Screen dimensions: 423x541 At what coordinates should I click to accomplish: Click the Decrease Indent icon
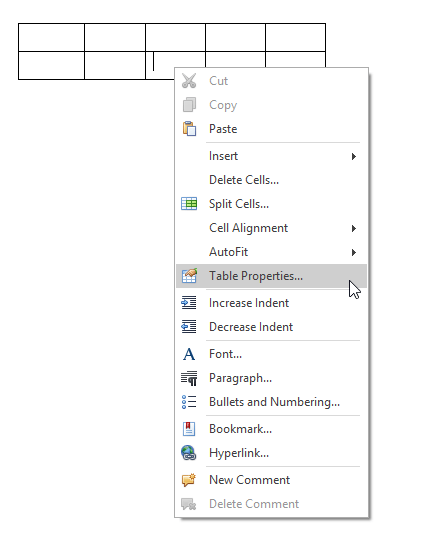189,327
